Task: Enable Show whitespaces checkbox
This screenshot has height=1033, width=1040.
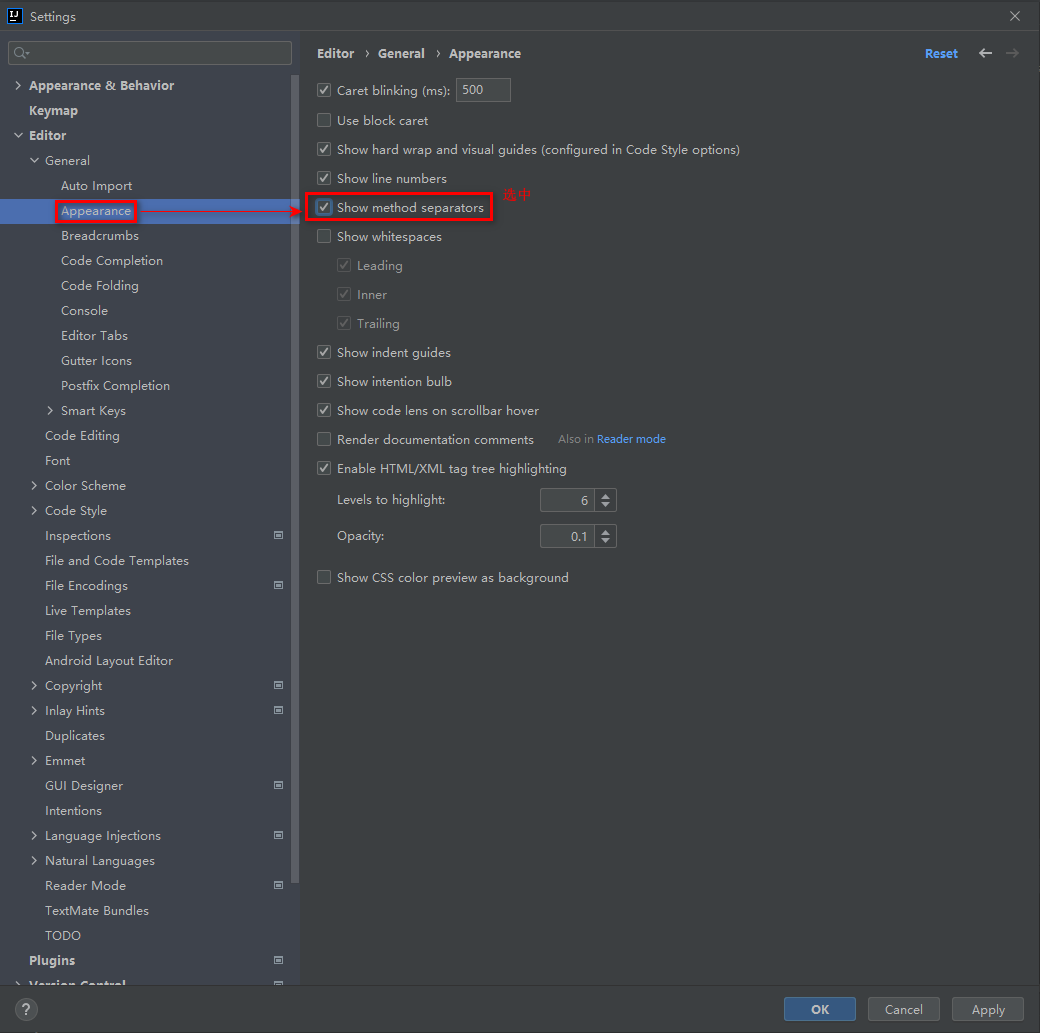Action: (x=324, y=236)
